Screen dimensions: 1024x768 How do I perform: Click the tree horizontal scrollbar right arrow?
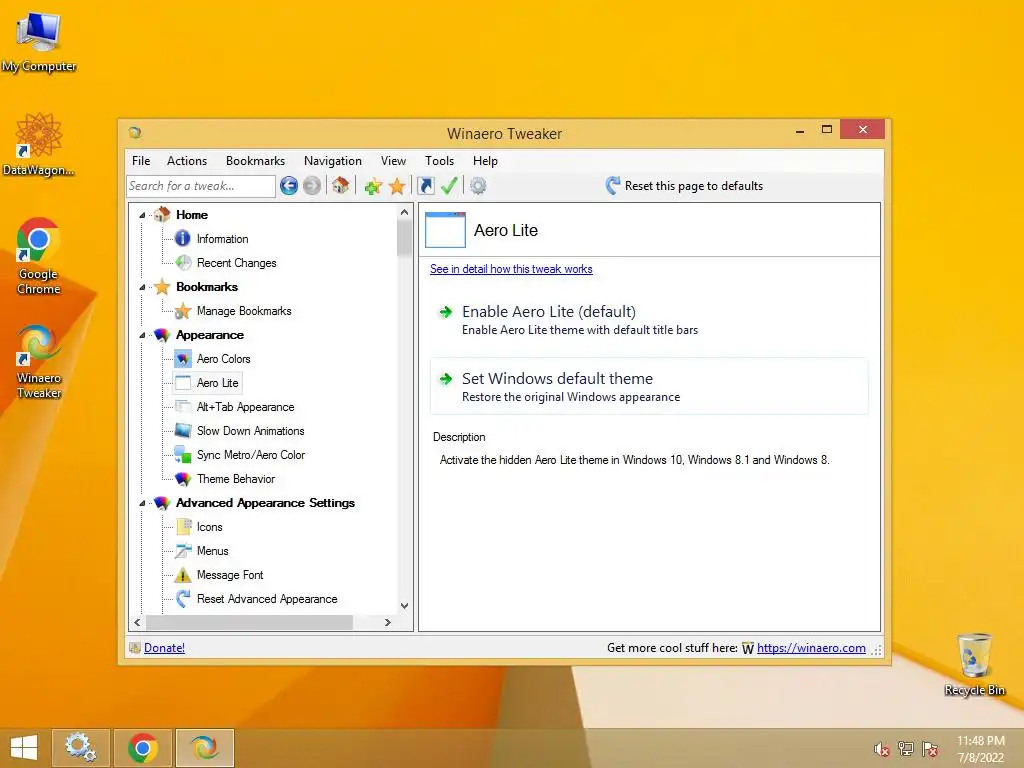(388, 622)
